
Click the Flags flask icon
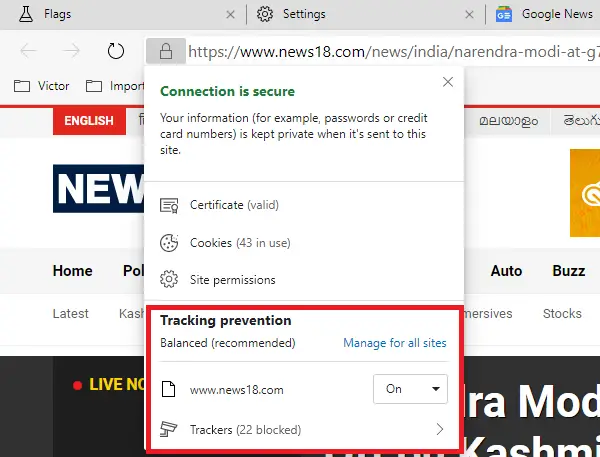tap(26, 14)
